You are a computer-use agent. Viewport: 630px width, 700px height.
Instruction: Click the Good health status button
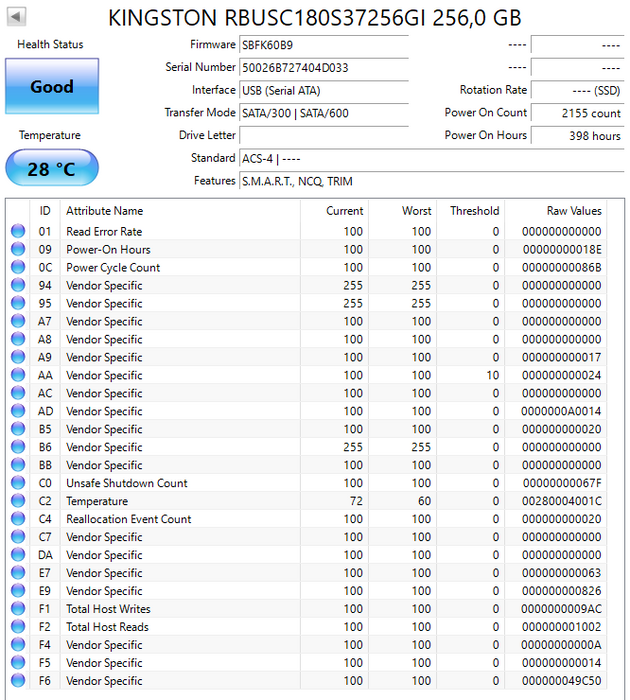[52, 87]
